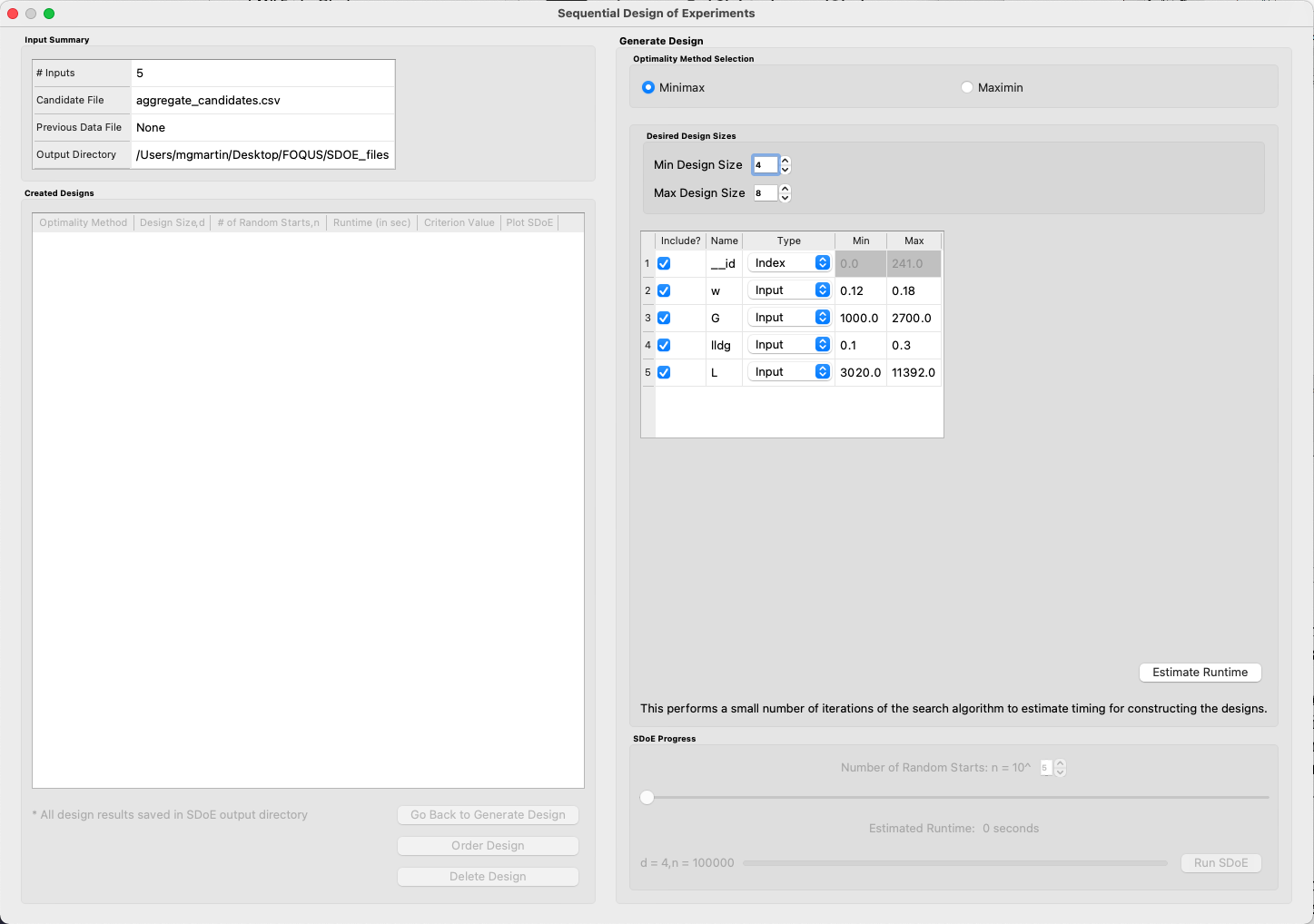Click the Min value 0.12 for w
The image size is (1314, 924).
click(x=861, y=290)
